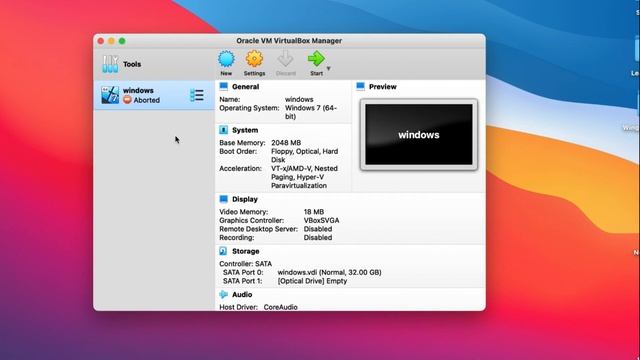Click the Tools label

pyautogui.click(x=132, y=64)
